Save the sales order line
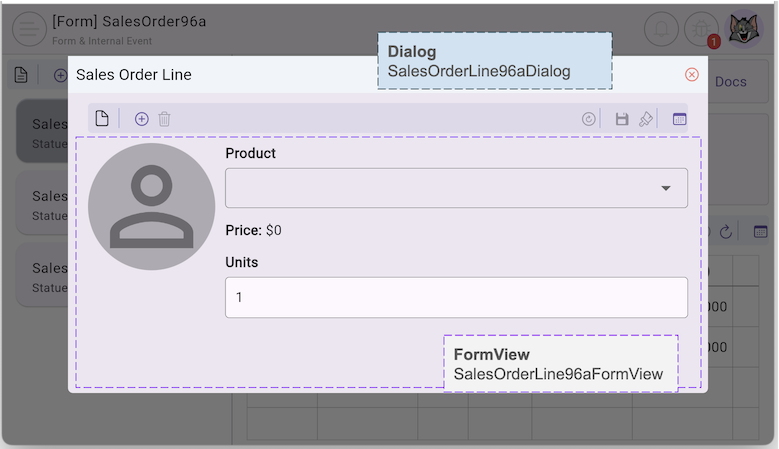The height and width of the screenshot is (449, 779). pos(622,119)
